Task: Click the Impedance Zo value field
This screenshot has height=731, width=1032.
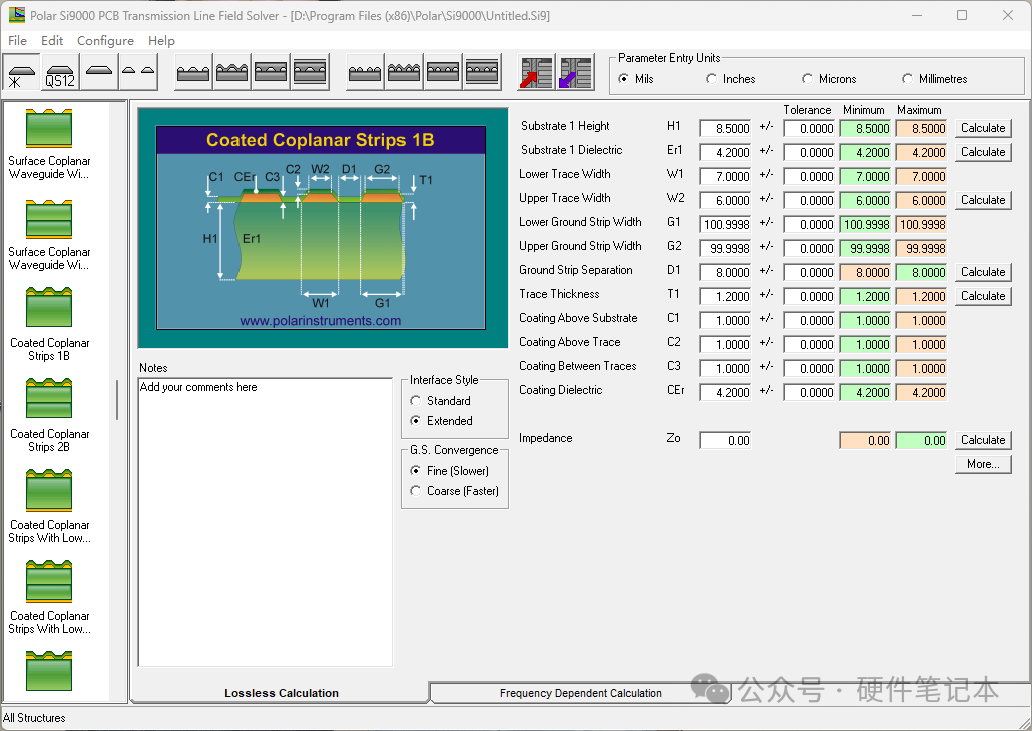Action: [x=725, y=441]
